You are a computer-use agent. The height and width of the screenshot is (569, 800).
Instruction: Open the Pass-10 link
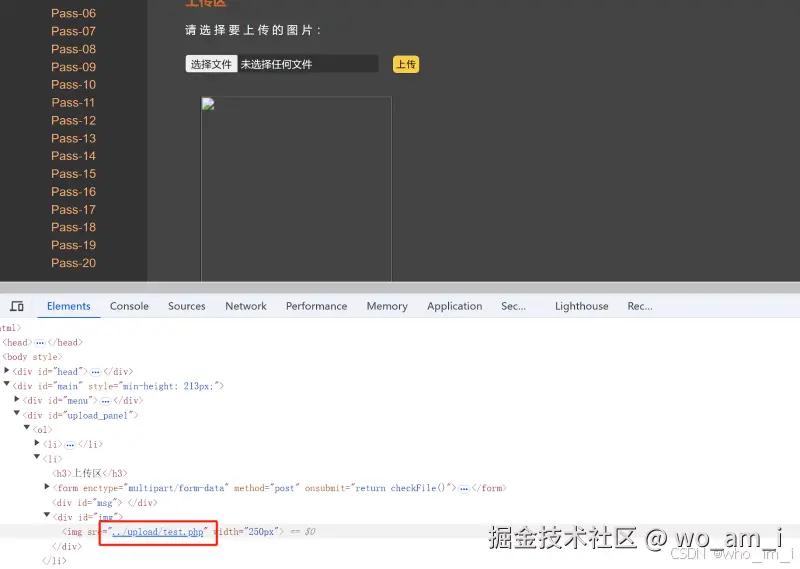click(73, 85)
